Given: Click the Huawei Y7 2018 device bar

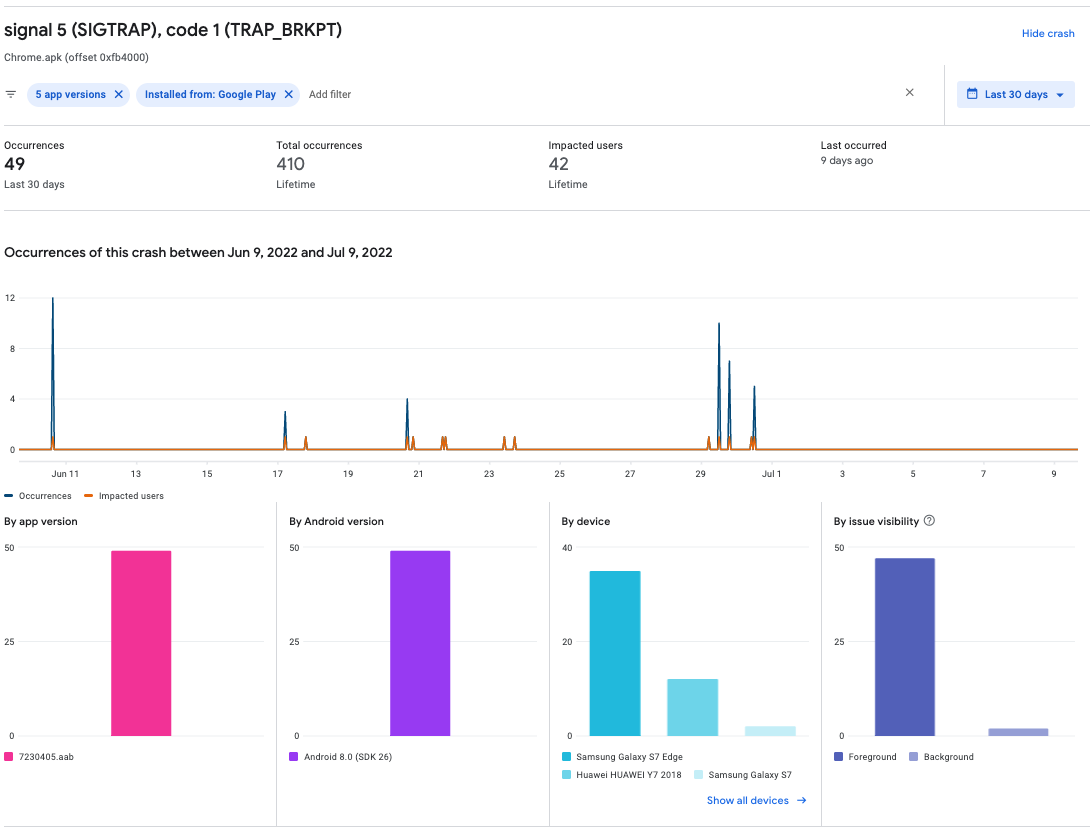Looking at the screenshot, I should pos(692,707).
